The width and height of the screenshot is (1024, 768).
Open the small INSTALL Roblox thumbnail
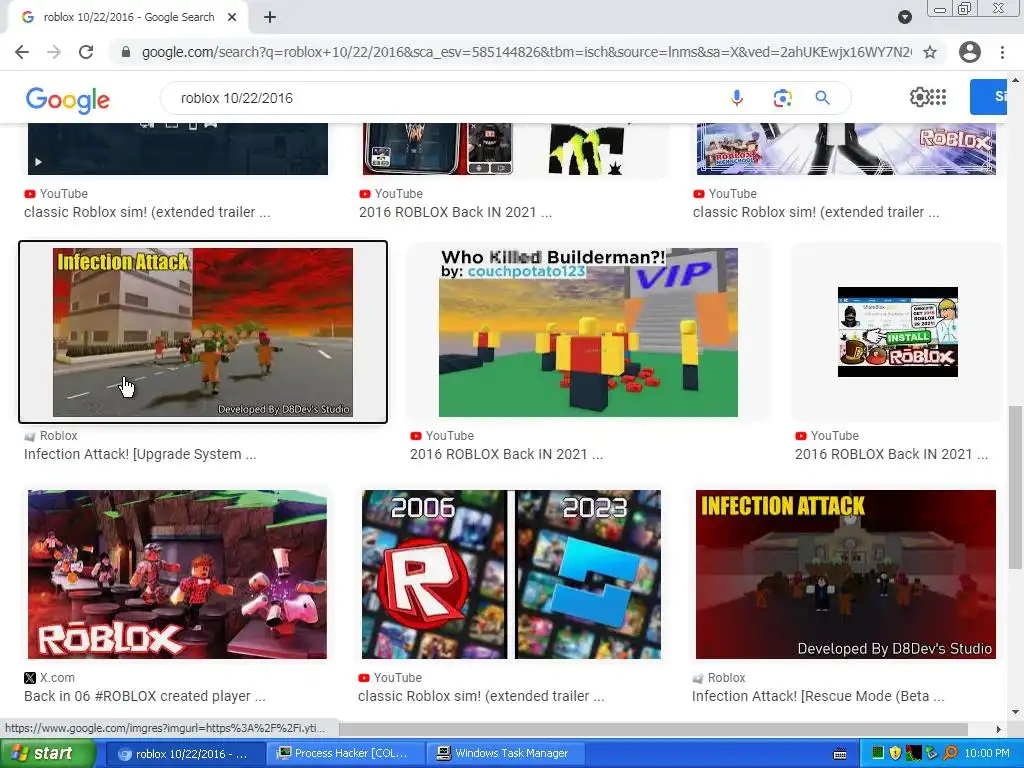(x=897, y=332)
